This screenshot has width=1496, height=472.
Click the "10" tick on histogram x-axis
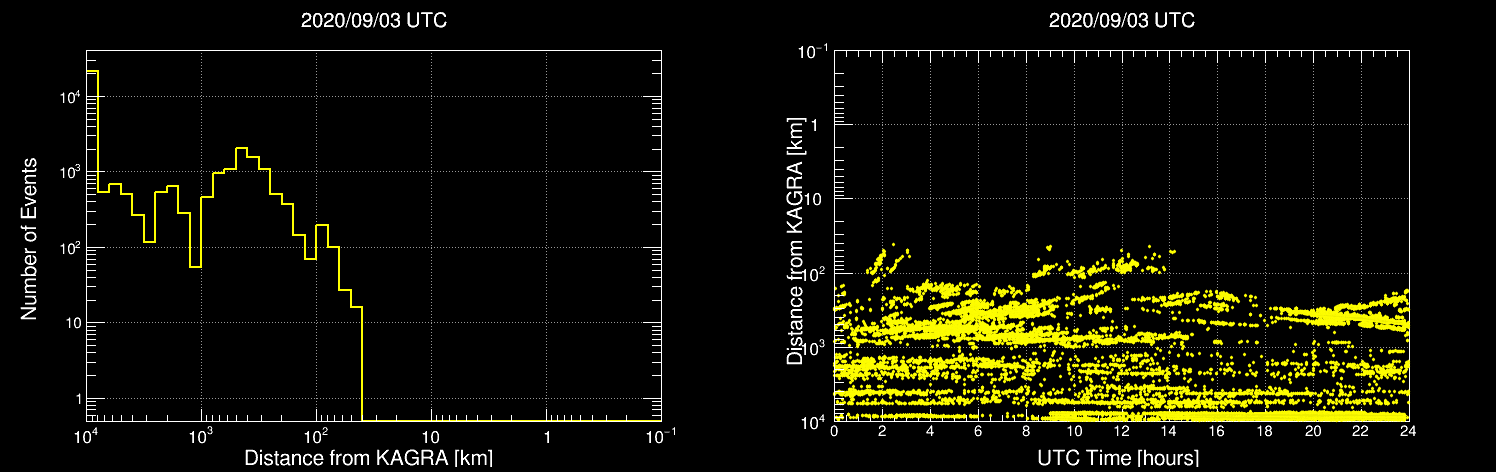pos(431,439)
